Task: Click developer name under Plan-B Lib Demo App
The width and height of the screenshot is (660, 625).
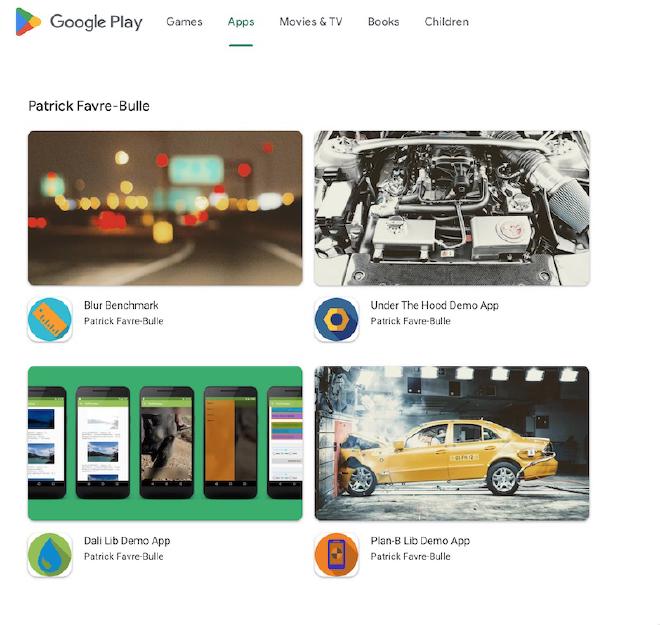Action: 410,556
